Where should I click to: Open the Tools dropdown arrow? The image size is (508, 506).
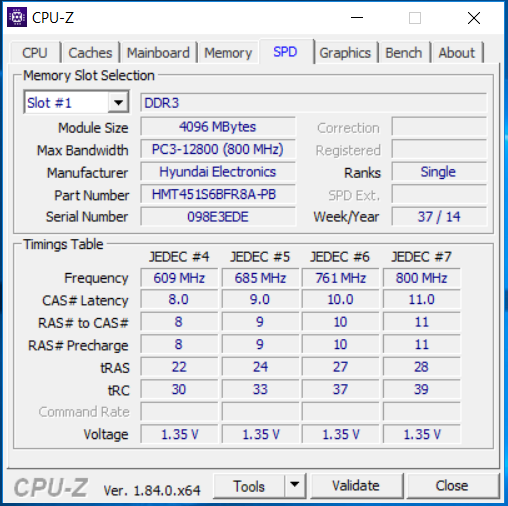295,485
